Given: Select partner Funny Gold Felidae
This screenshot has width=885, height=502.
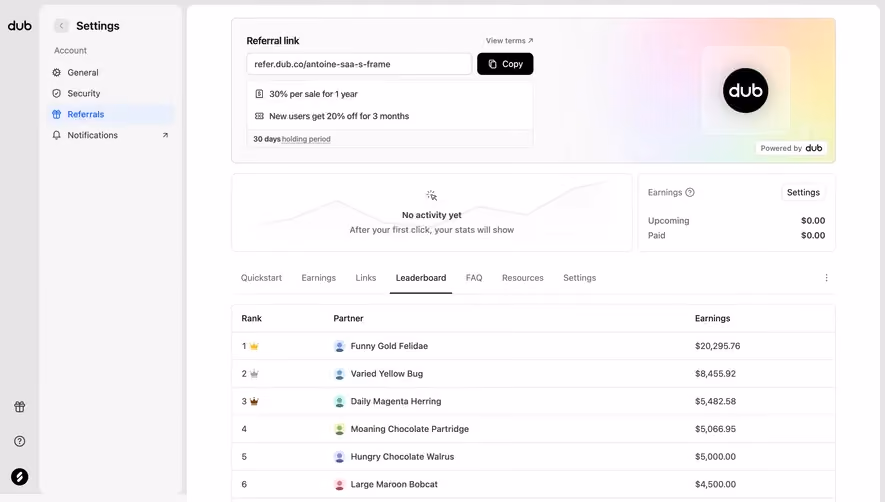Looking at the screenshot, I should click(389, 346).
